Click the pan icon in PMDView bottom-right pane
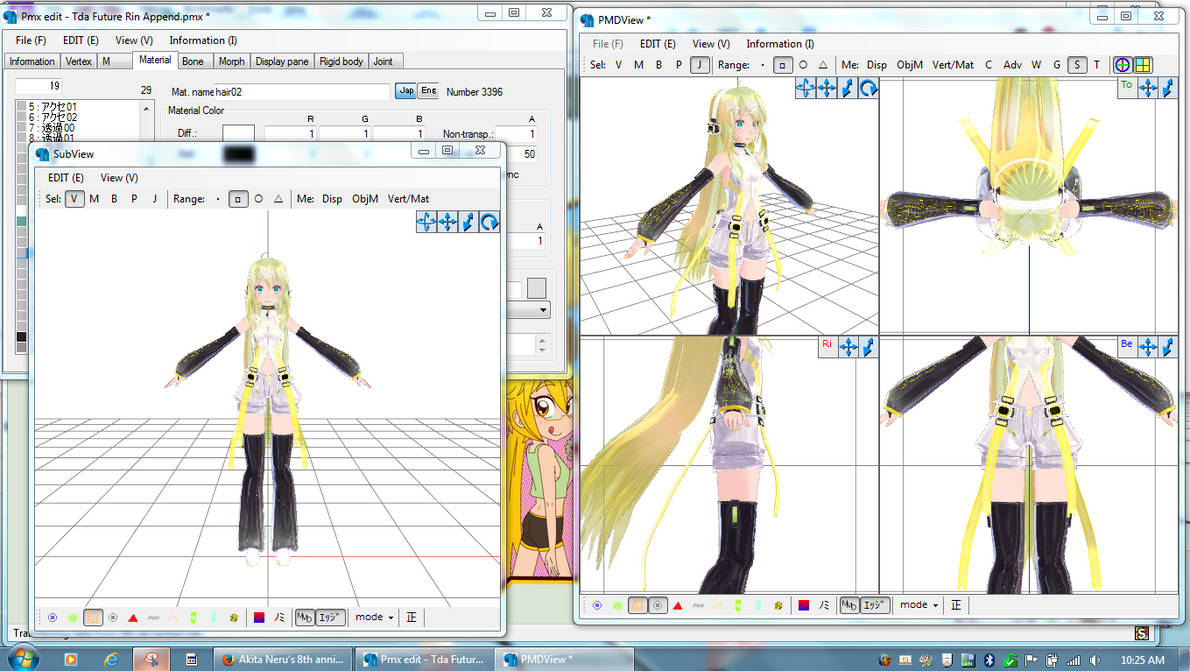Viewport: 1190px width, 671px height. (1148, 347)
